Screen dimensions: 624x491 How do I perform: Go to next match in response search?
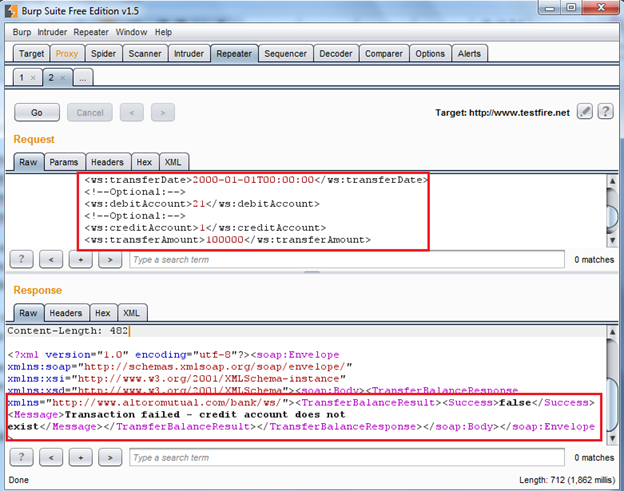pyautogui.click(x=110, y=457)
